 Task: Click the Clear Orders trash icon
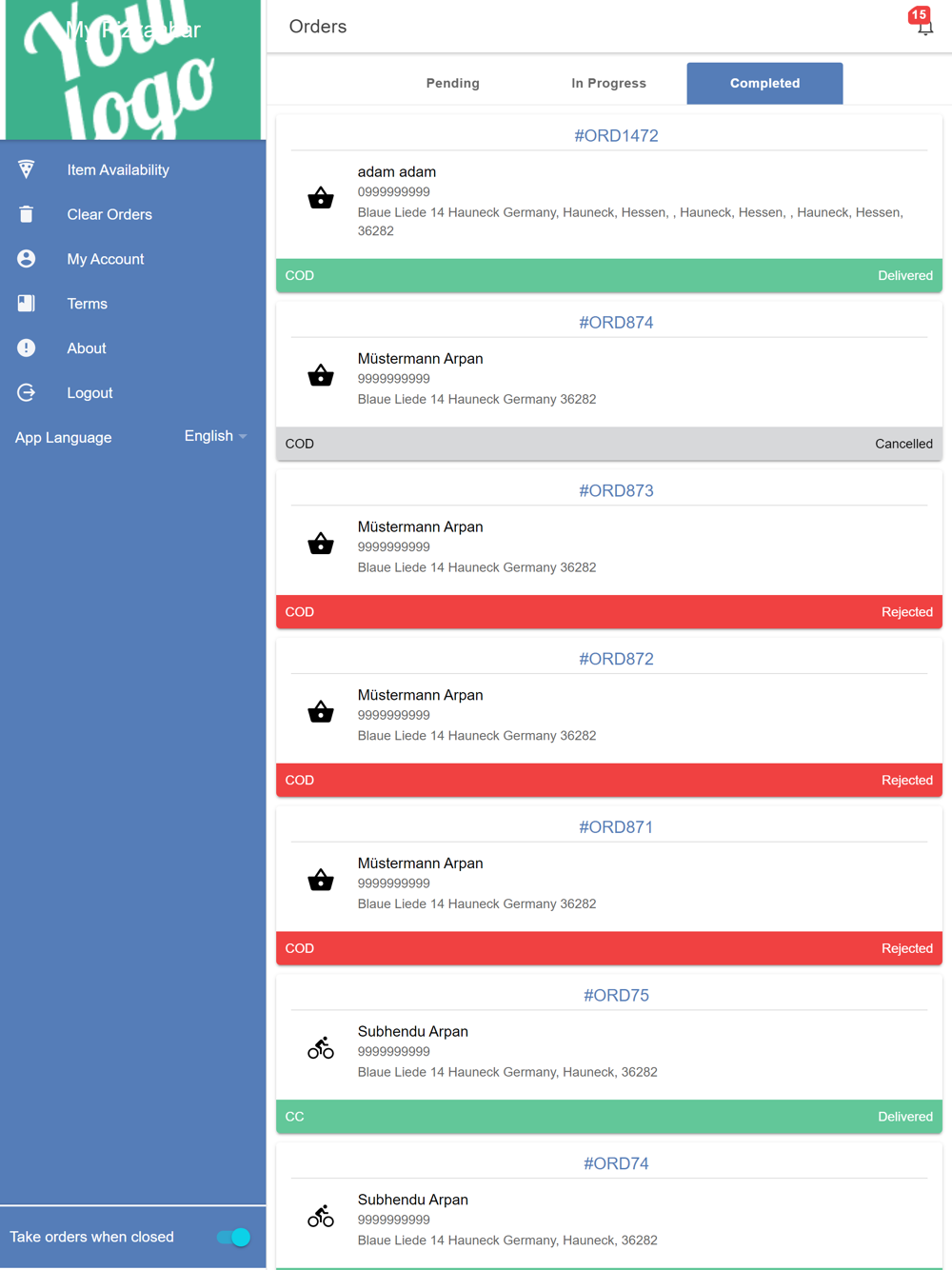click(27, 214)
